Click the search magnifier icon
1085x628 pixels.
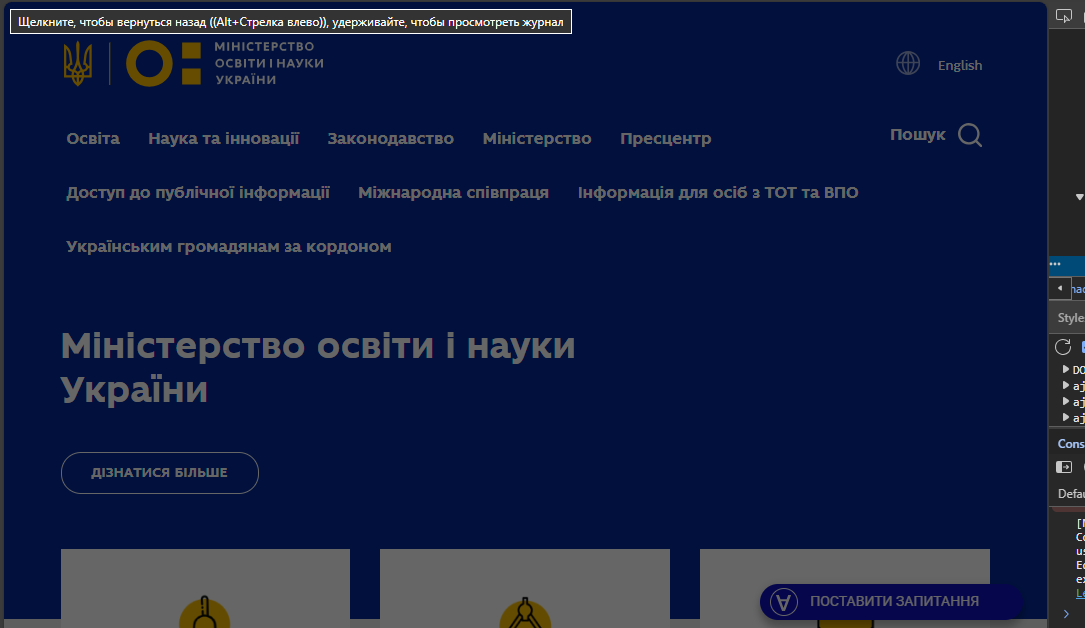point(969,135)
